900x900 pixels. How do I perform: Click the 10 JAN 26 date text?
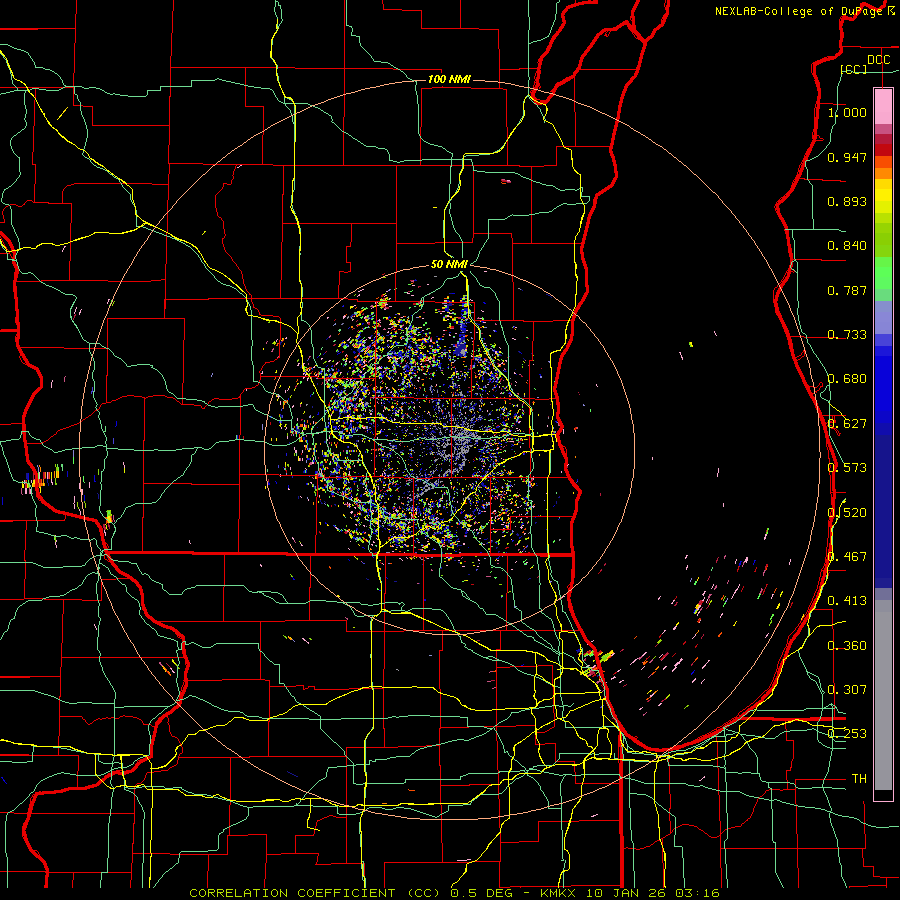[624, 893]
